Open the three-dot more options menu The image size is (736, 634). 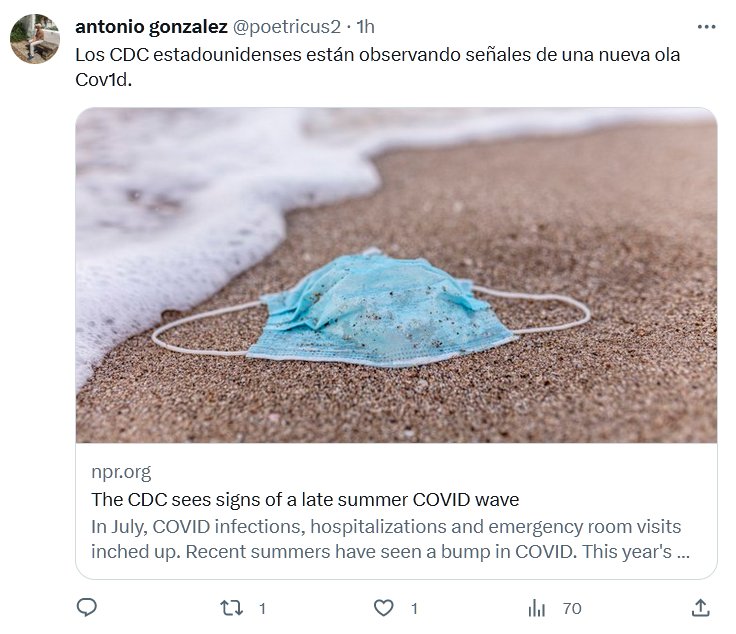point(706,27)
